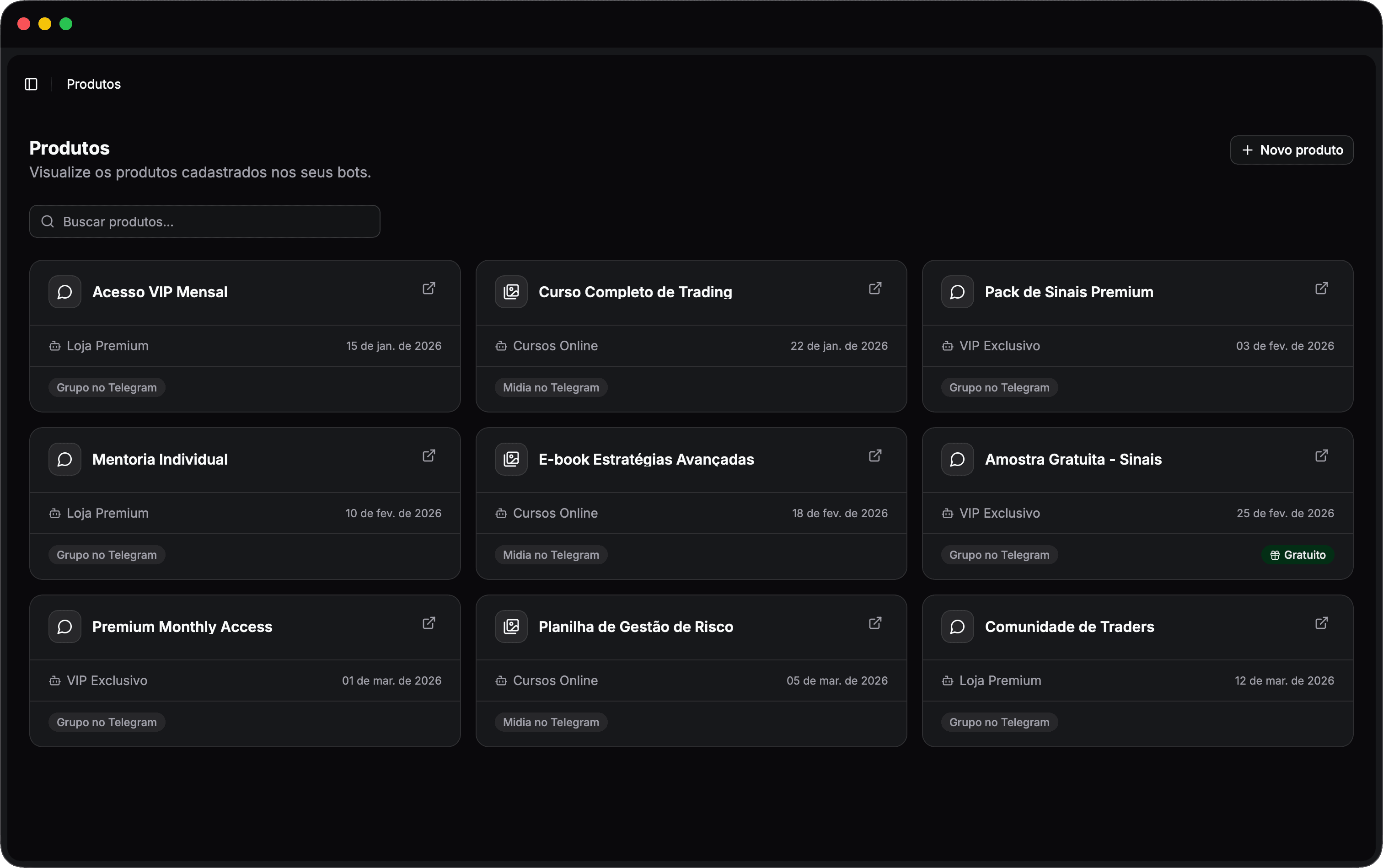Open the Mentoria Individual product title
The height and width of the screenshot is (868, 1383).
coord(160,459)
